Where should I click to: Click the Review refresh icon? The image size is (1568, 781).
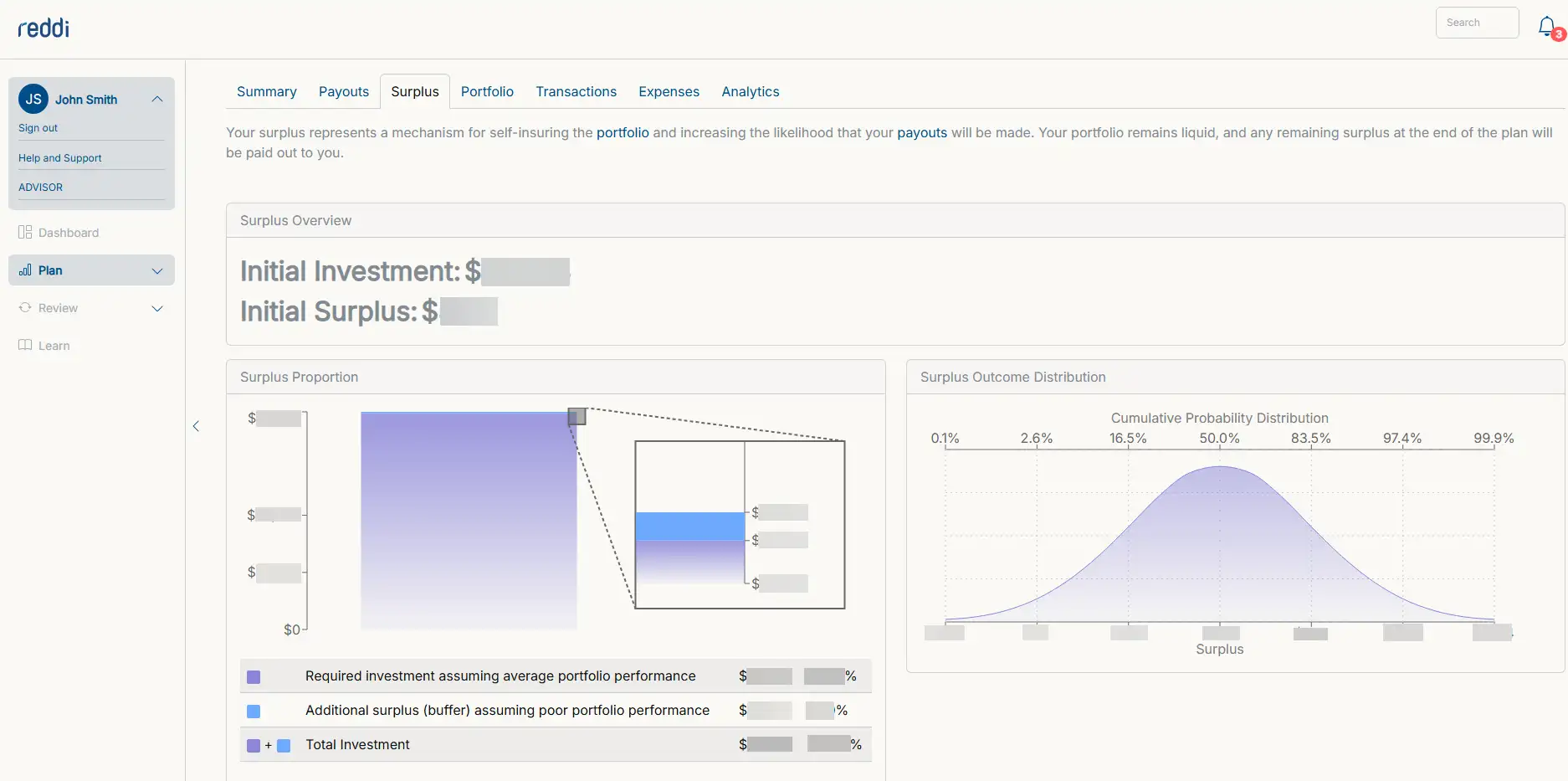(25, 307)
